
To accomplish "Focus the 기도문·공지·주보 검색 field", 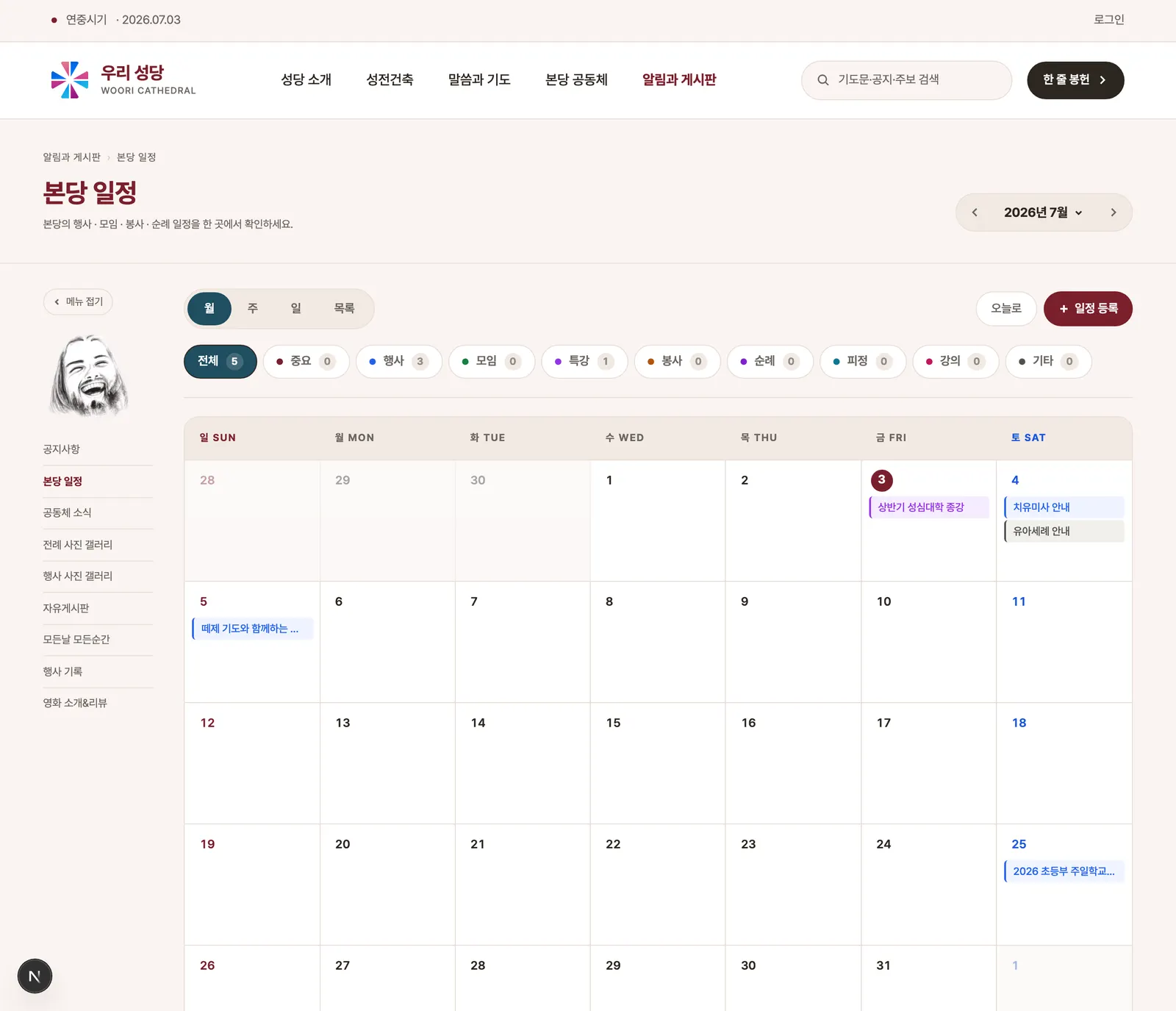I will pyautogui.click(x=906, y=80).
